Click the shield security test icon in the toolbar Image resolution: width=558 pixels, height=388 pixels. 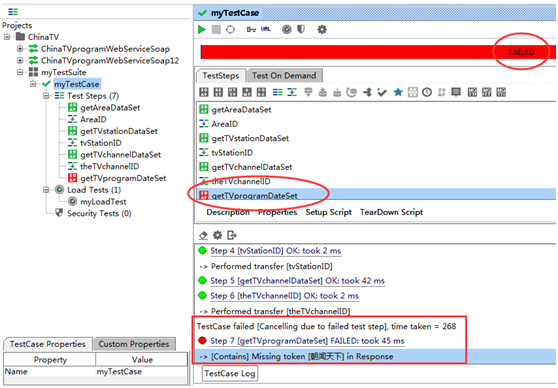click(x=301, y=30)
